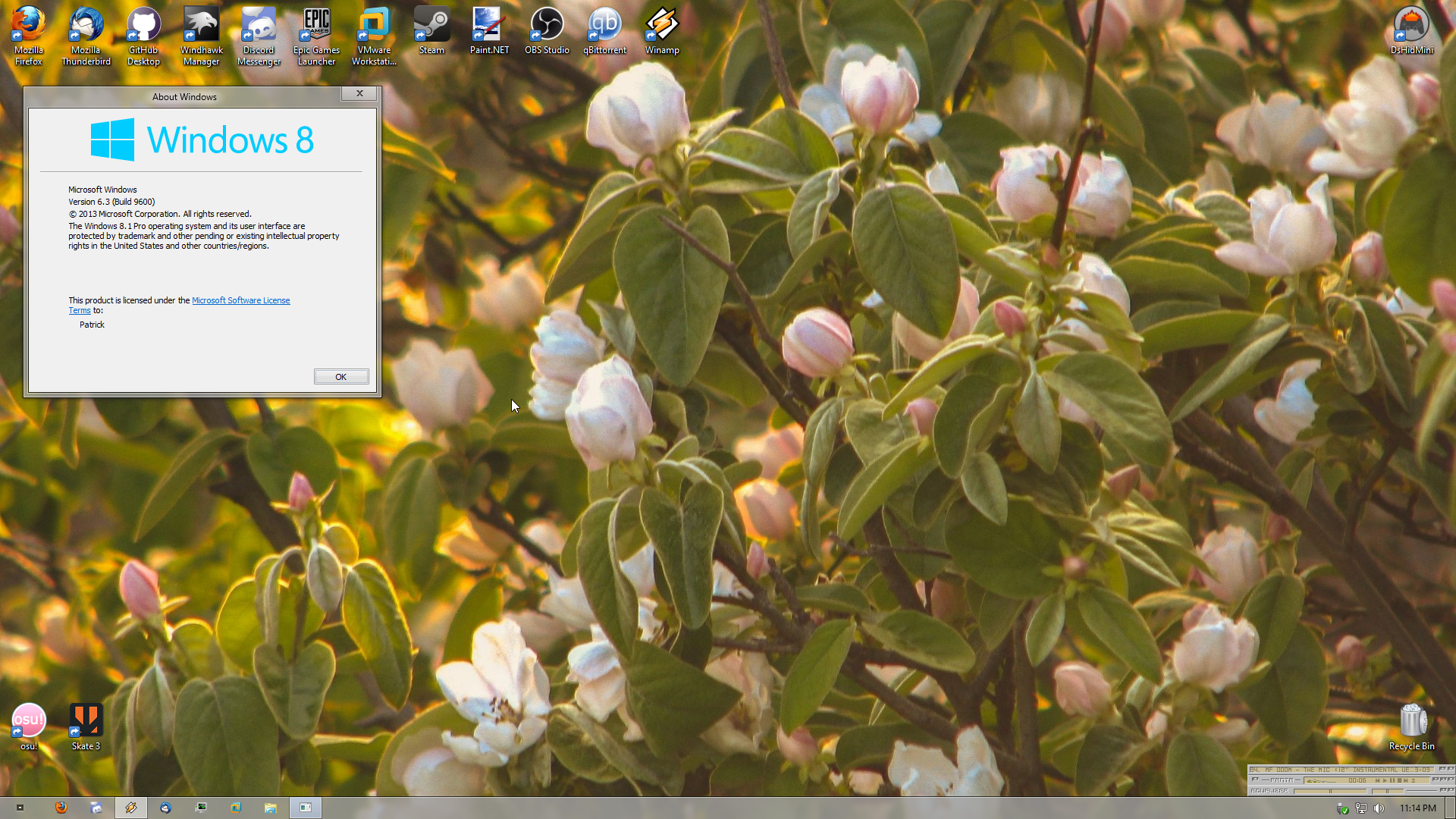Click the volume speaker tray icon

coord(1379,808)
